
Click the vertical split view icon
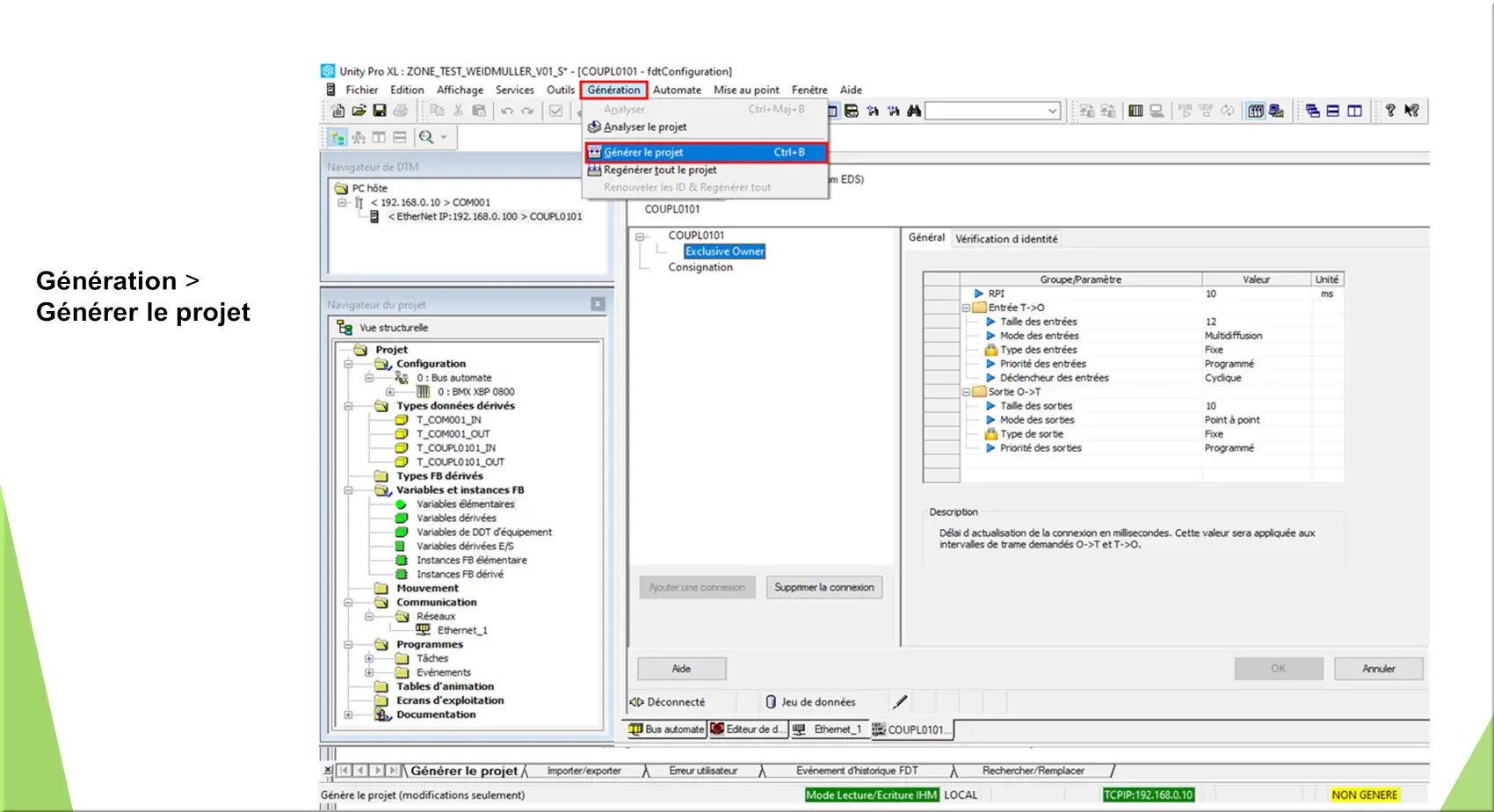click(379, 137)
